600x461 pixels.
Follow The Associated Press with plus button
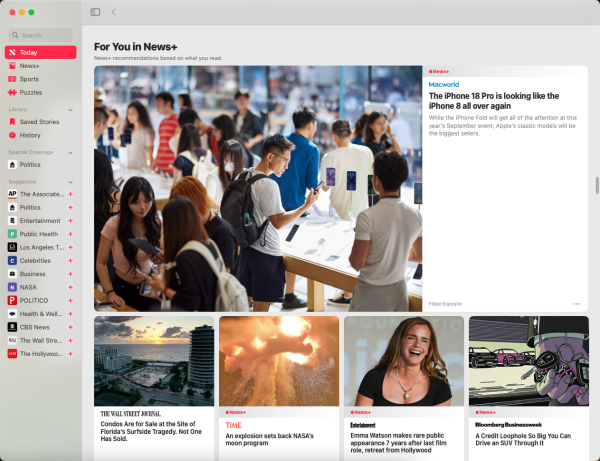70,194
